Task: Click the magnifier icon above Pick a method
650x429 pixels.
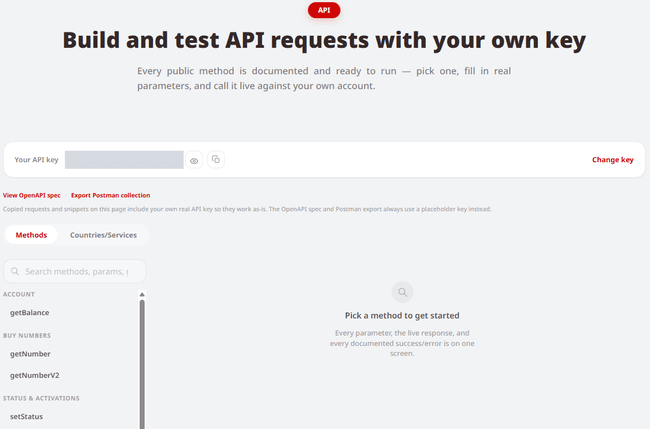Action: (x=402, y=292)
